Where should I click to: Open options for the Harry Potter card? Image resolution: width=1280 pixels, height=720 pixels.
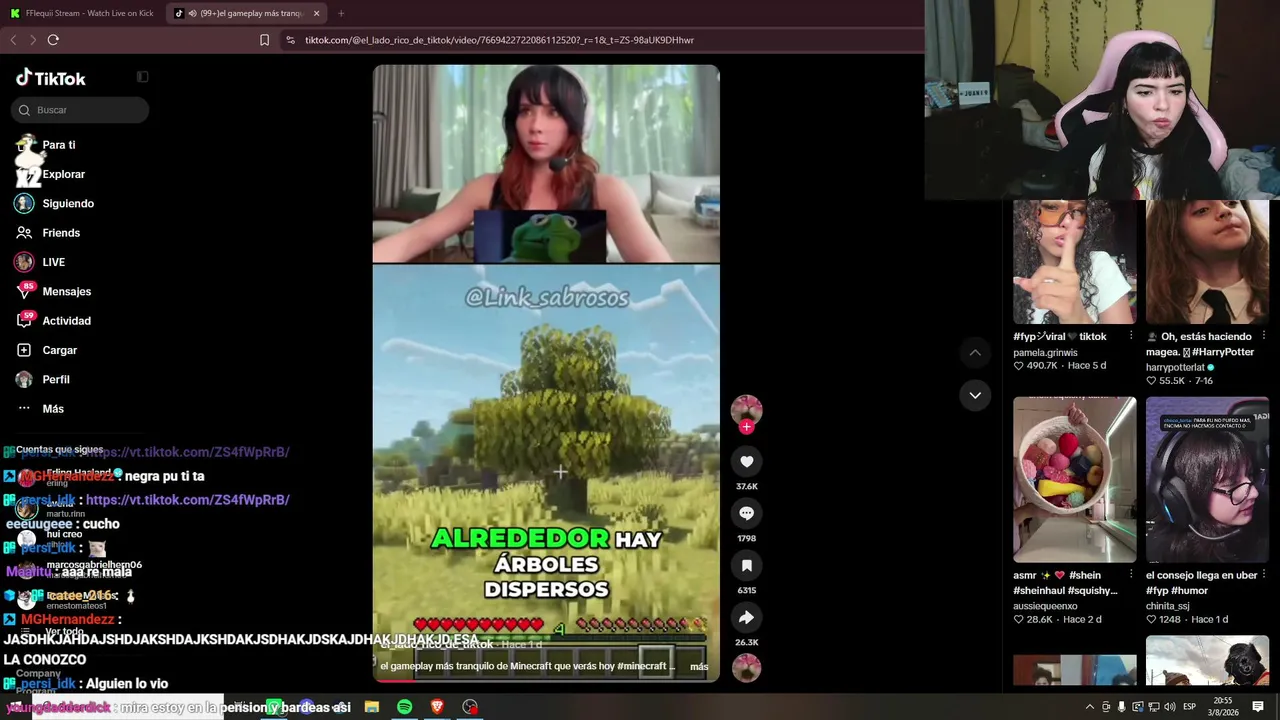[1264, 336]
